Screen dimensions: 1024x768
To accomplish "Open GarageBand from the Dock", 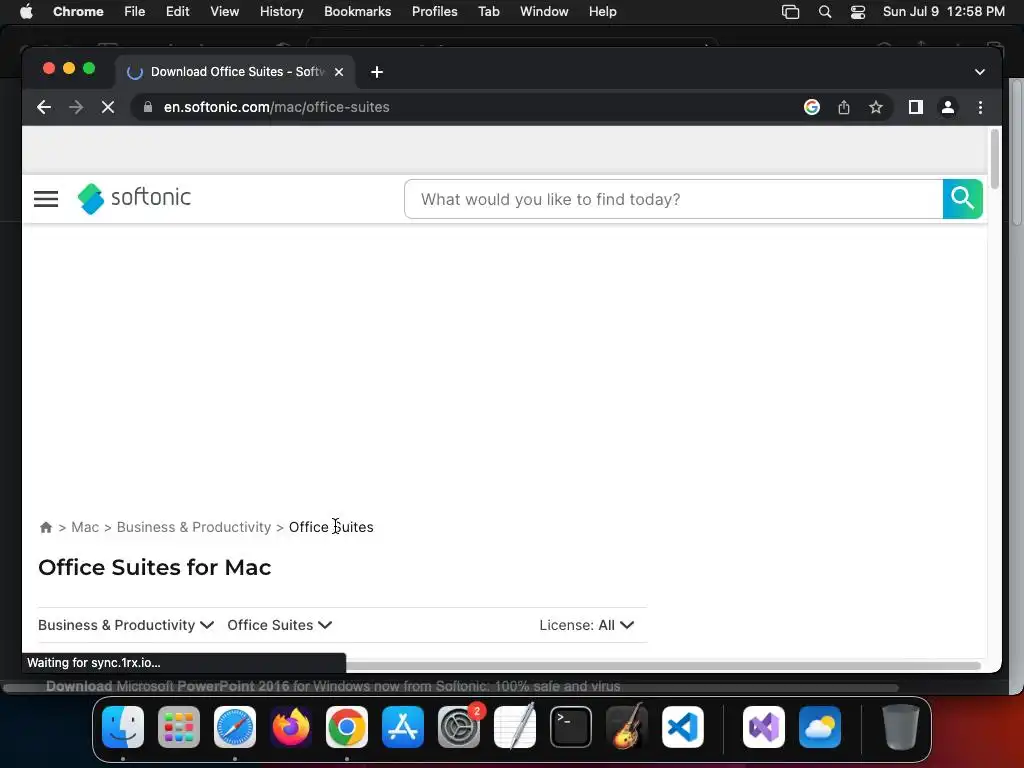I will point(627,727).
